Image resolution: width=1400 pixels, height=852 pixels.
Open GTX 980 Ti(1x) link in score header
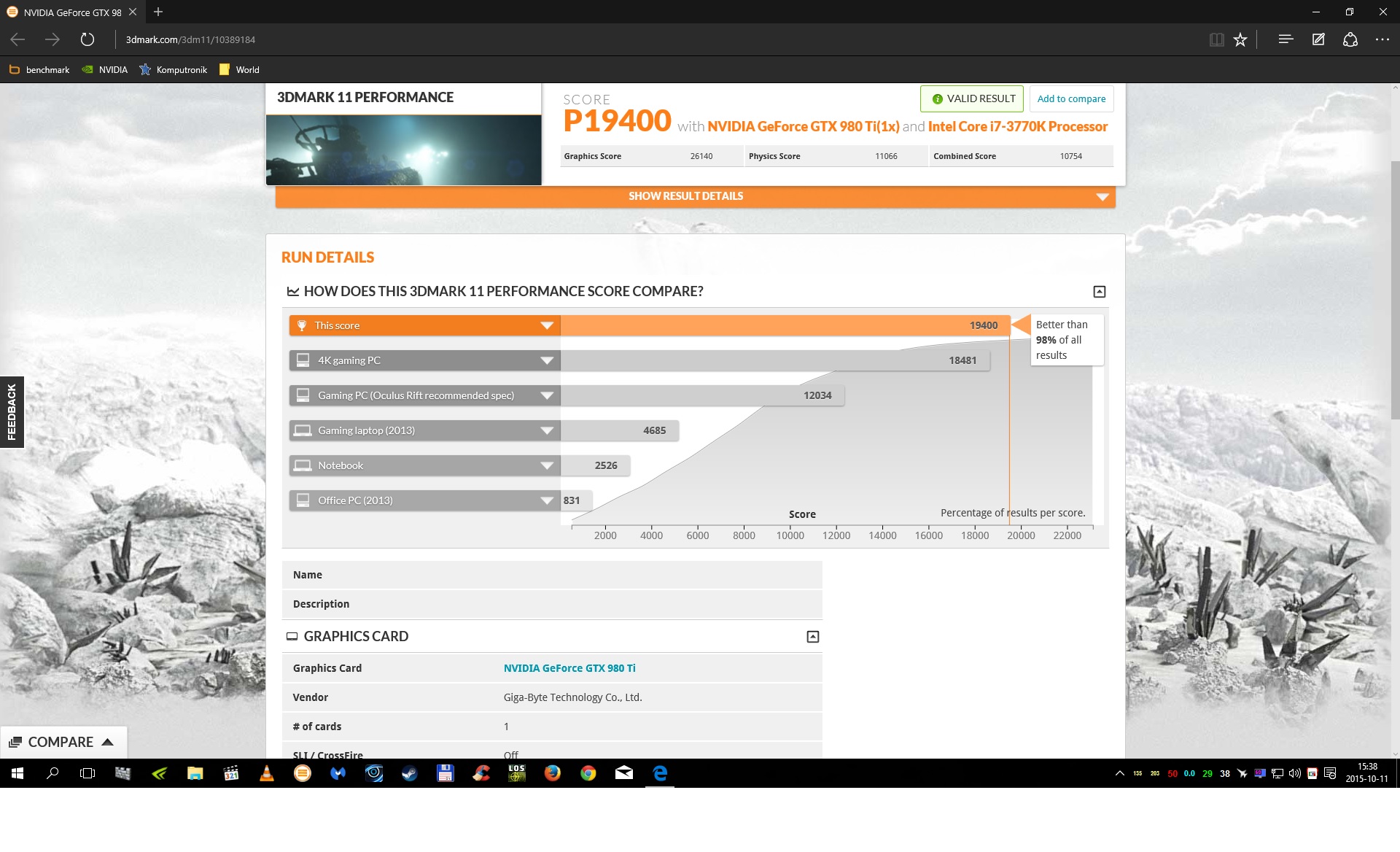[803, 126]
